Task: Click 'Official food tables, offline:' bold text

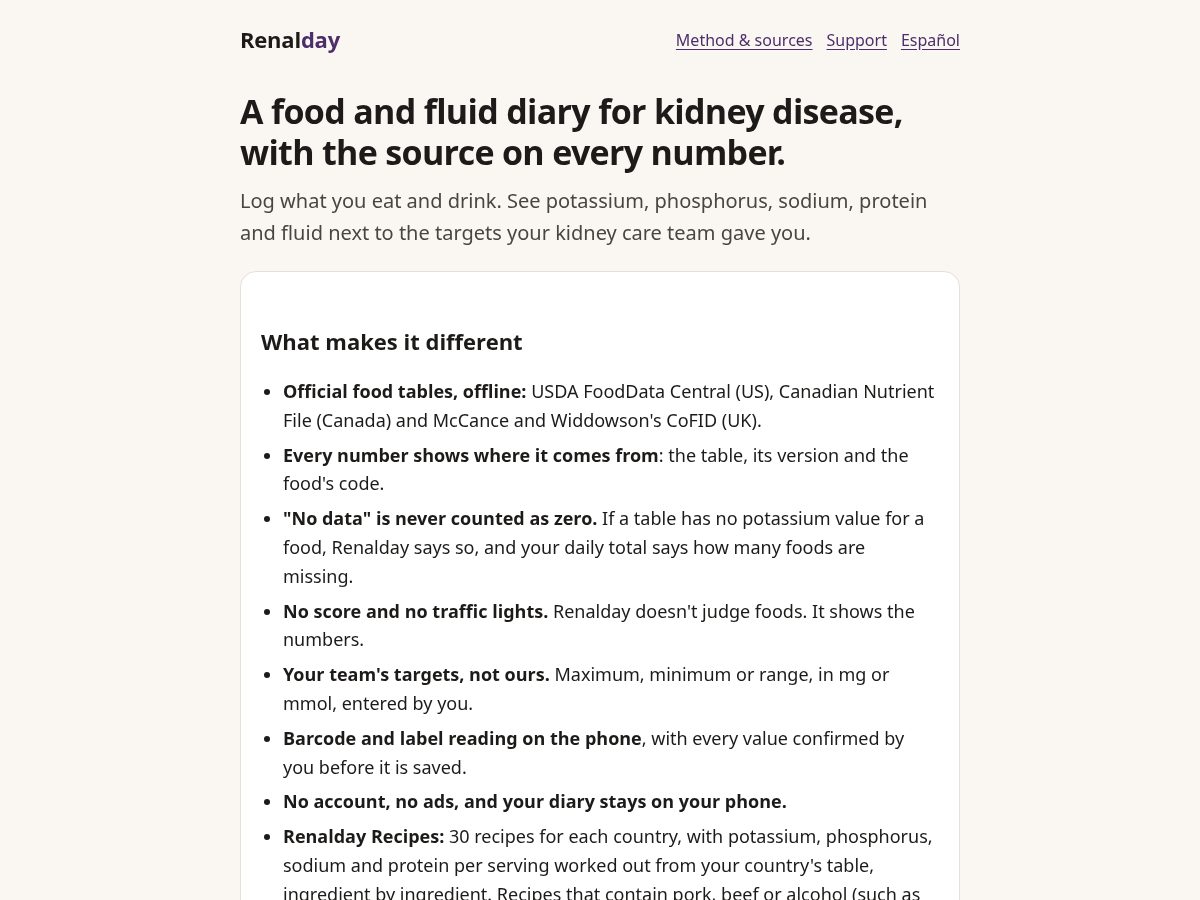Action: click(405, 392)
